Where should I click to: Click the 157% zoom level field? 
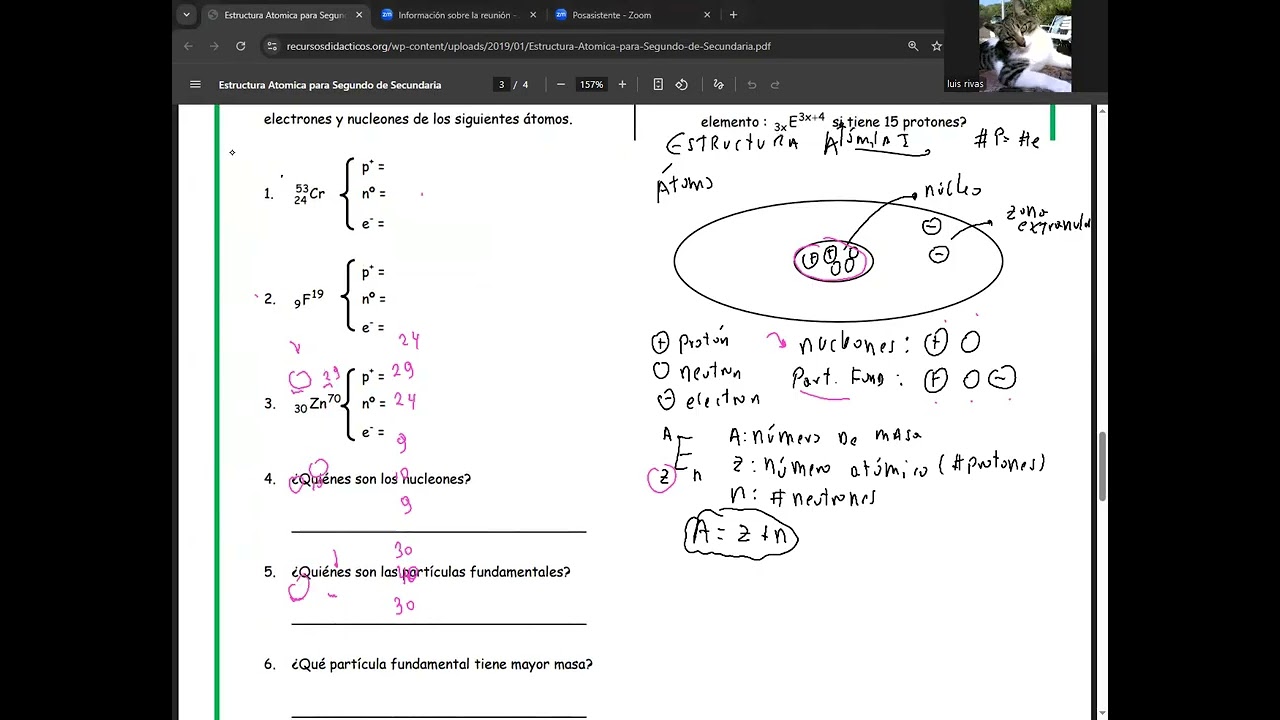pyautogui.click(x=592, y=85)
